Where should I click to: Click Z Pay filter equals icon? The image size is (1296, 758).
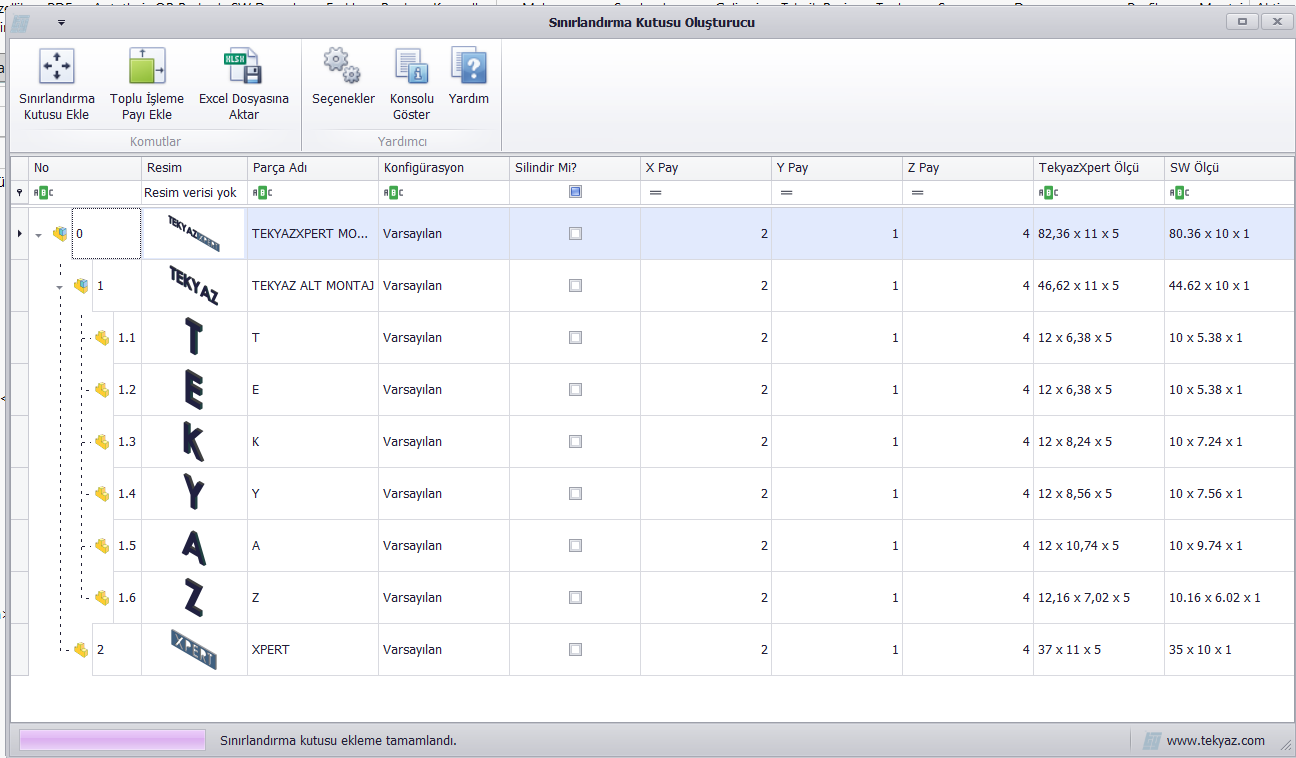tap(917, 192)
